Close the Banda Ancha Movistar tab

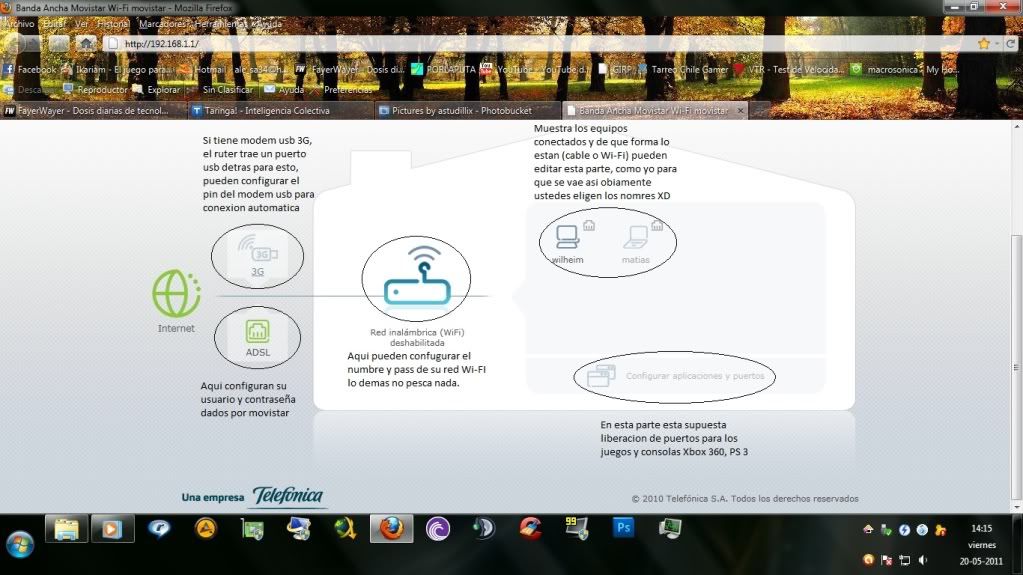point(740,110)
